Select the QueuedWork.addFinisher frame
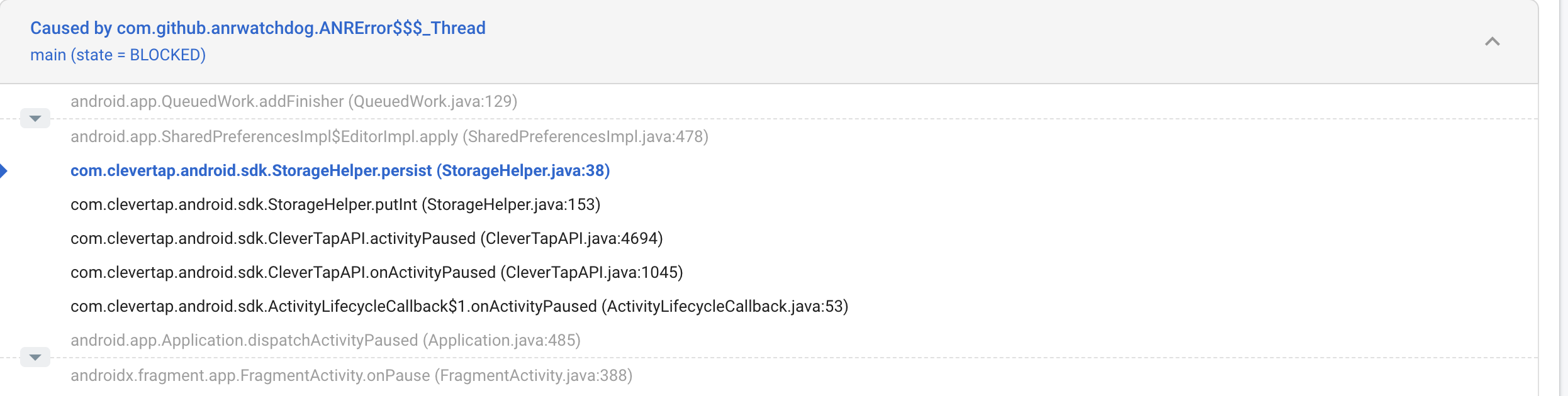Viewport: 1568px width, 396px height. (x=294, y=101)
